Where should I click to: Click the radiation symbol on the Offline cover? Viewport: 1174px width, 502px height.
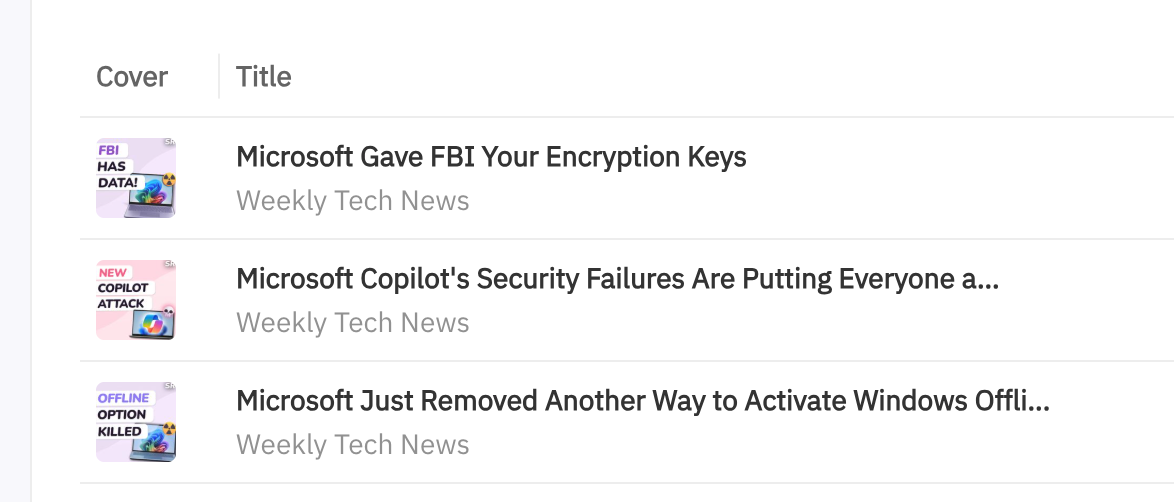click(x=168, y=426)
